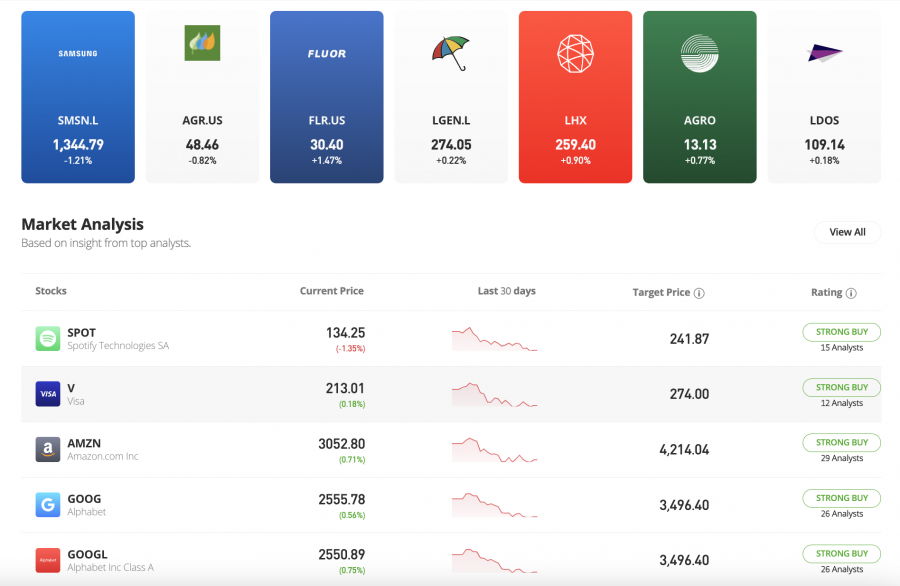Screen dimensions: 900x586
Task: Click Strong Buy rating for AMZN
Action: (x=841, y=442)
